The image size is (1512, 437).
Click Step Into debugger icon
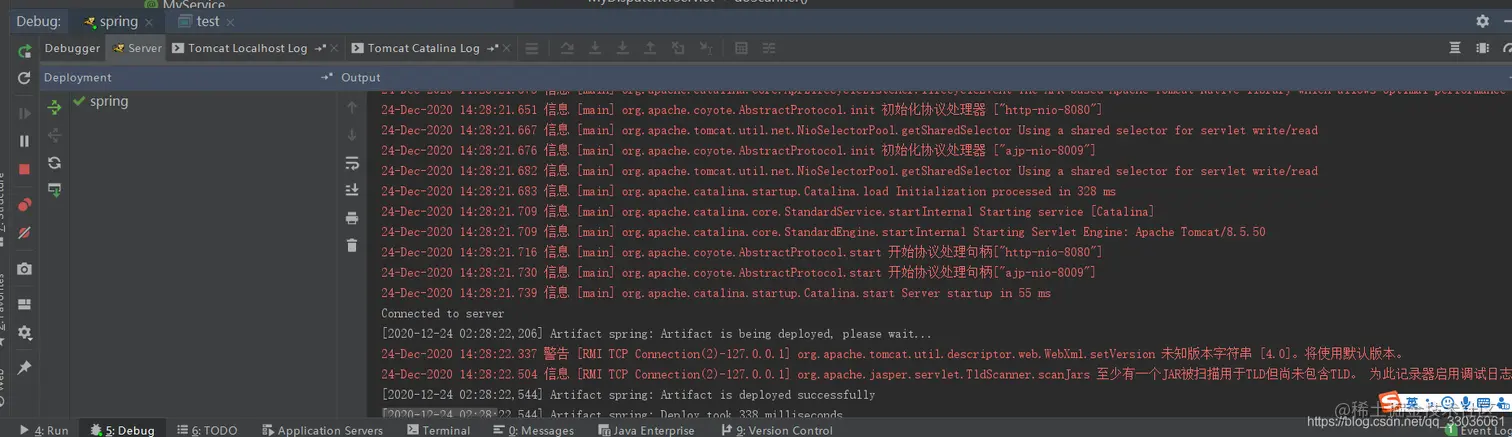click(595, 48)
